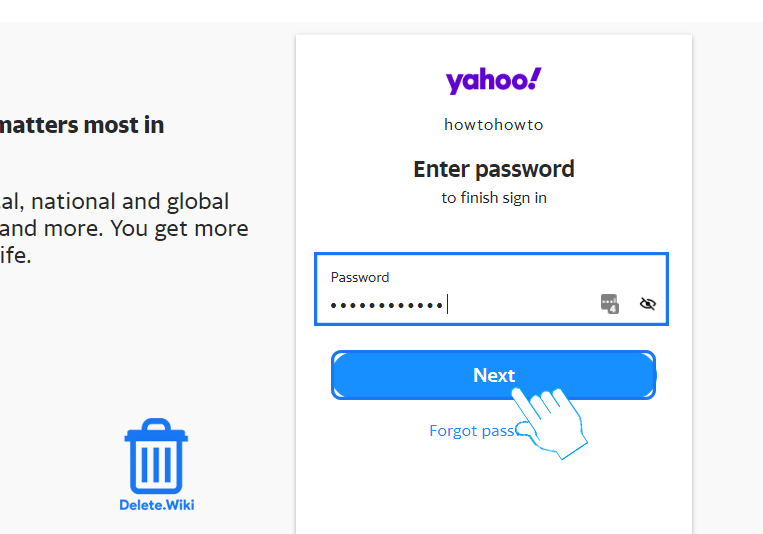Click the Password field label
Screen dimensions: 763x534
point(360,277)
